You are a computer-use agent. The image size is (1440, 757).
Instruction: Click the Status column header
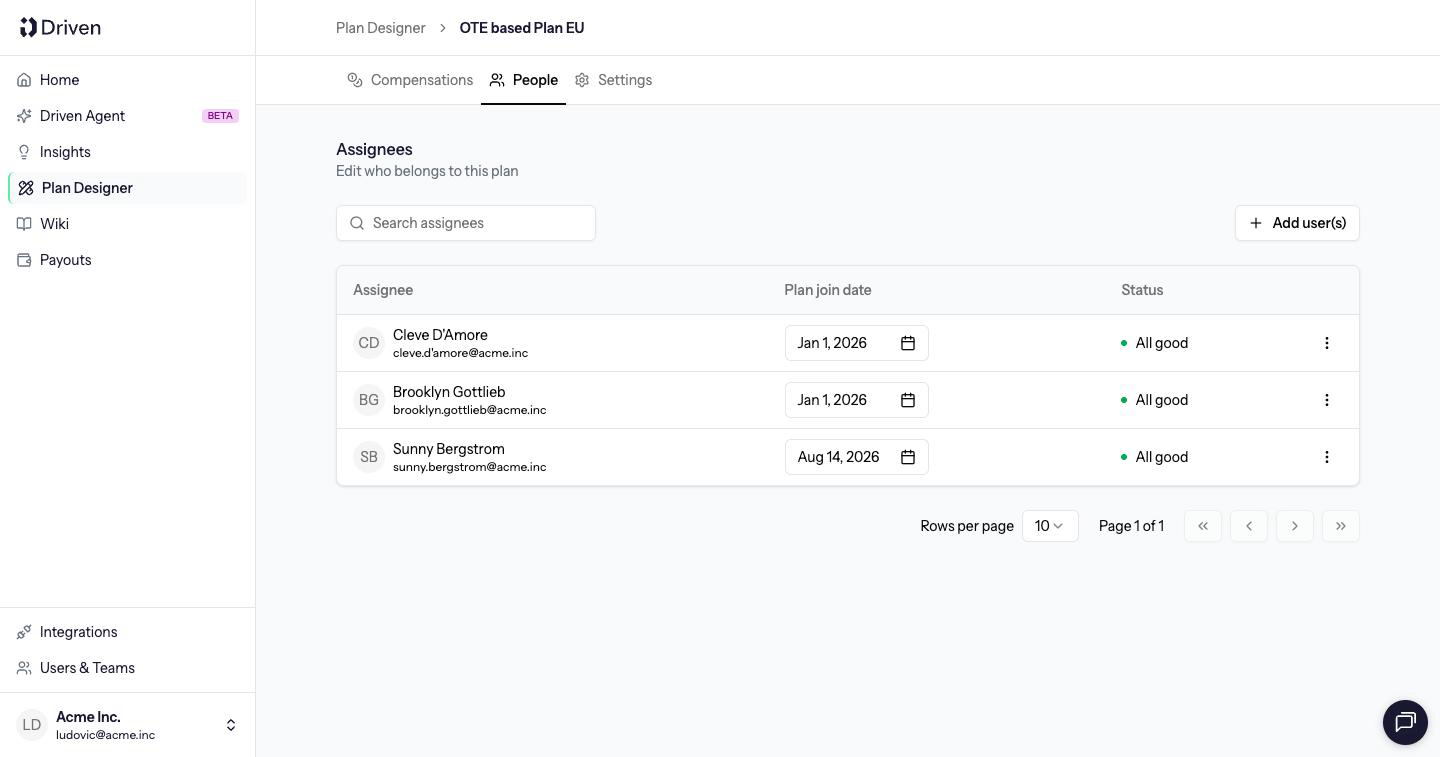tap(1142, 290)
